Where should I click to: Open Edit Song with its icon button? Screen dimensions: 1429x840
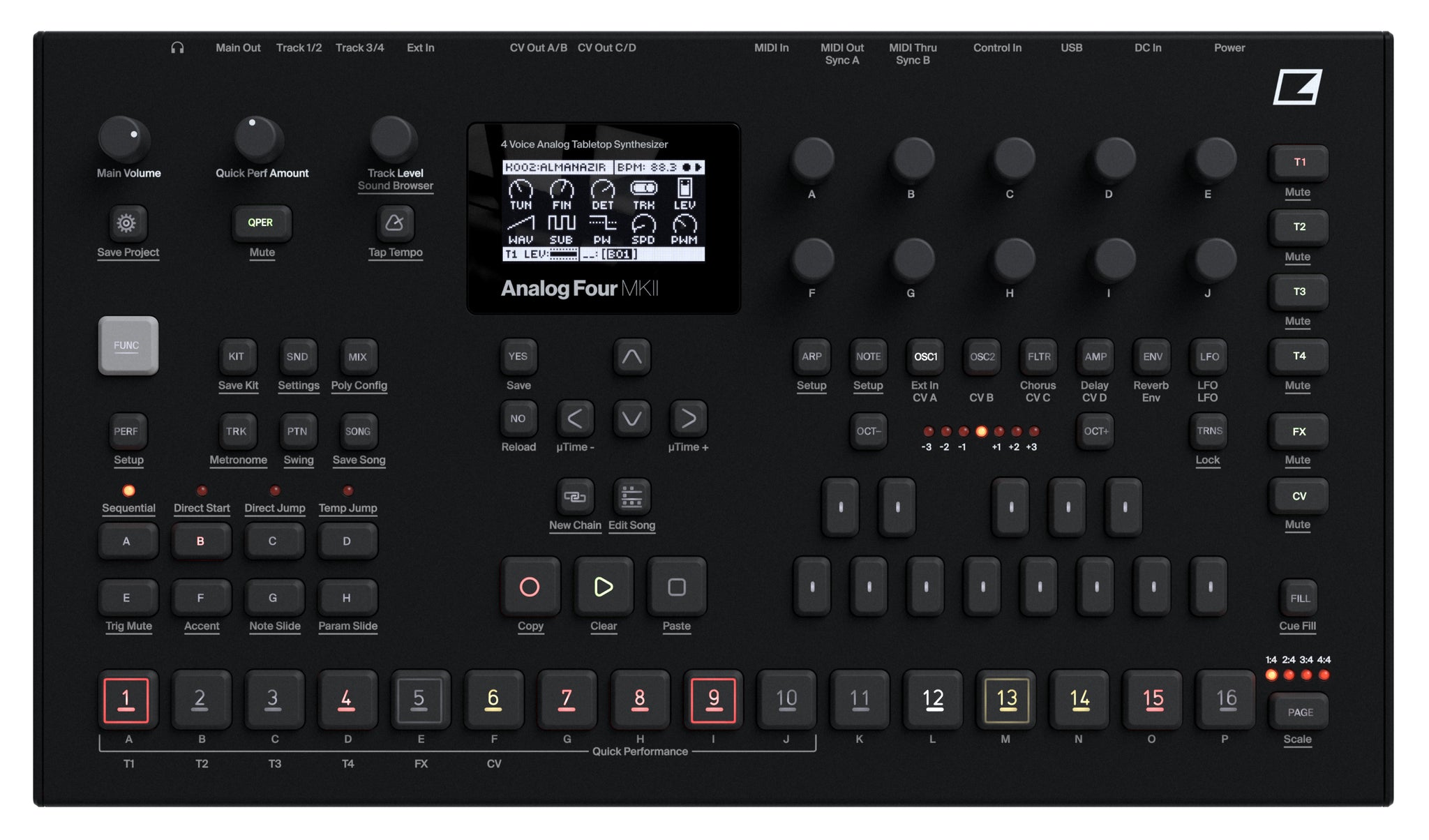(x=631, y=496)
